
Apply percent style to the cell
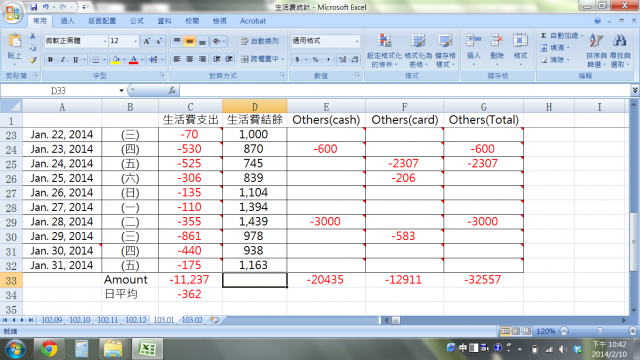coord(316,60)
